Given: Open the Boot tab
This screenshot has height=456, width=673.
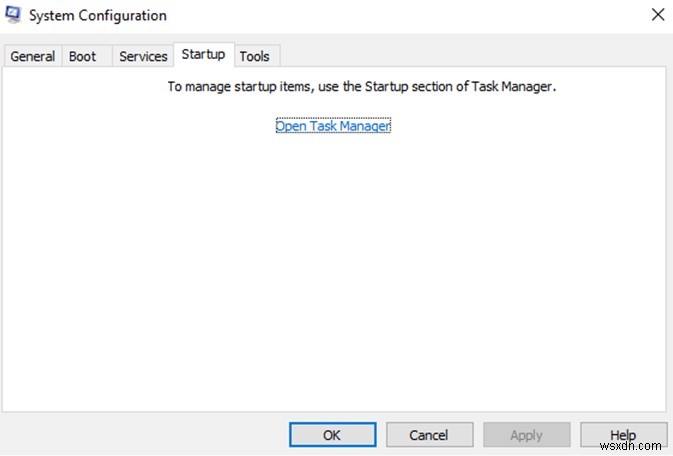Looking at the screenshot, I should 83,56.
